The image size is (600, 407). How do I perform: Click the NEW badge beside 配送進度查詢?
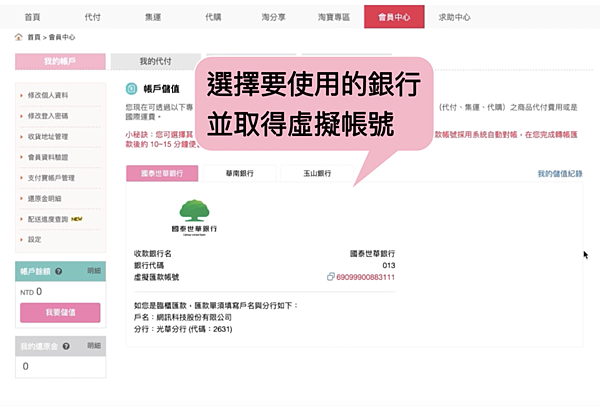coord(77,219)
